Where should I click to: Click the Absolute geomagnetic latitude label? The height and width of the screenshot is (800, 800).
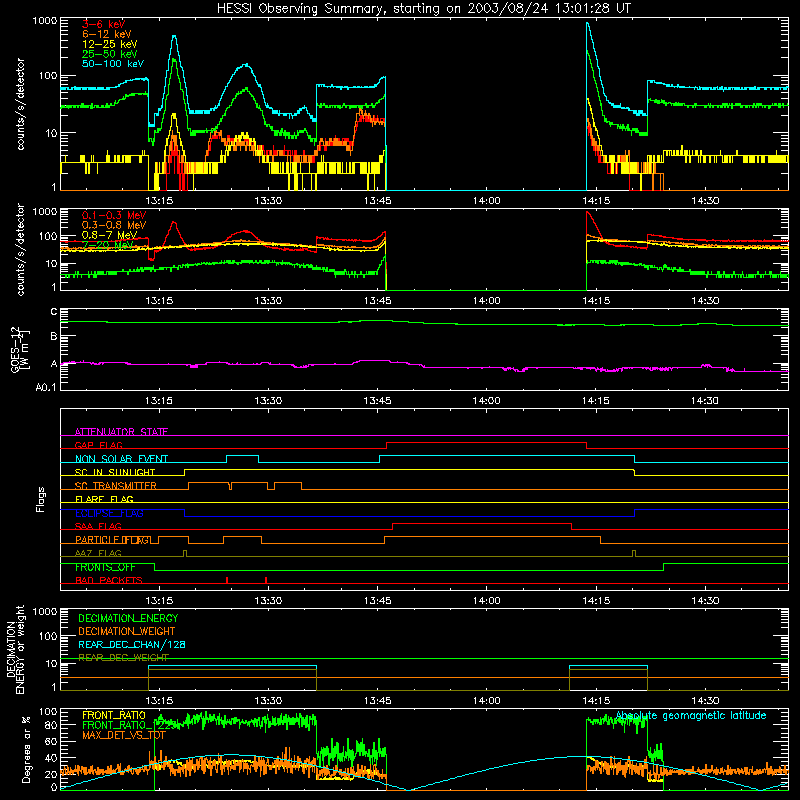click(691, 715)
